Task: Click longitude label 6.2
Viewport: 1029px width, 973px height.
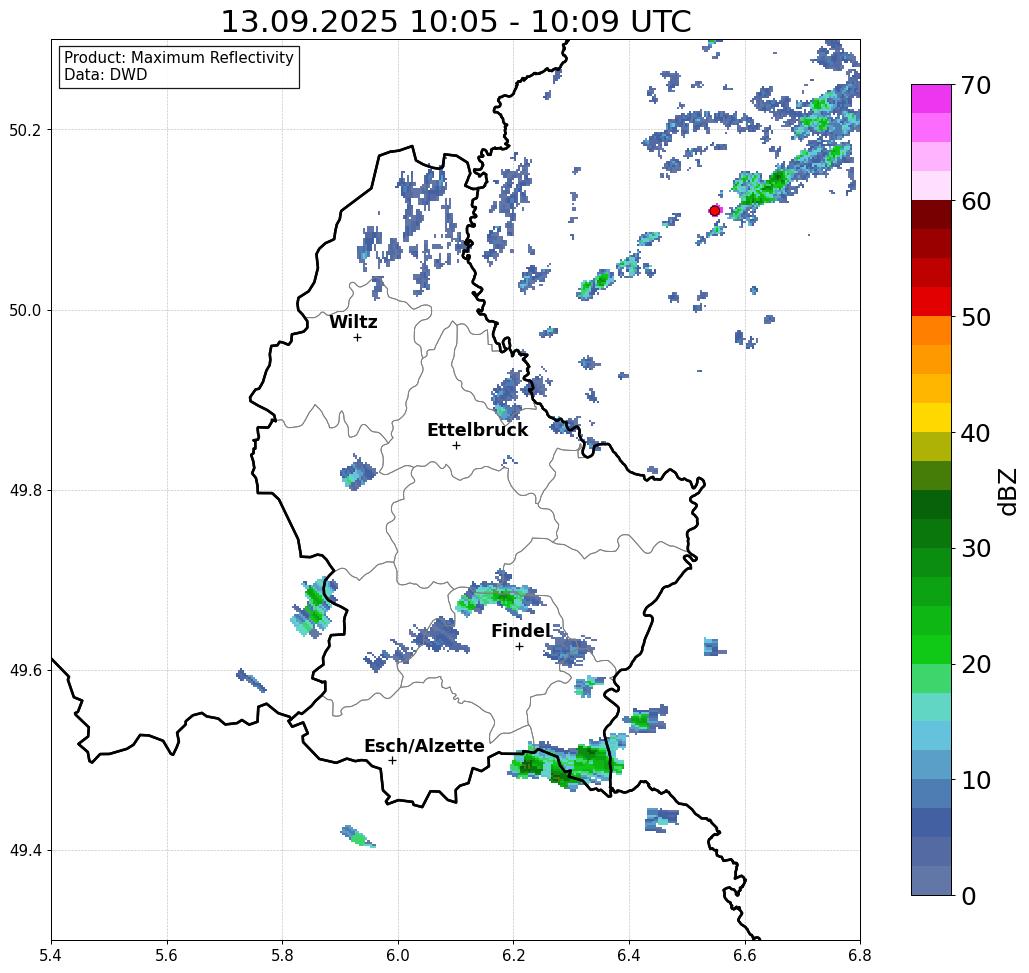Action: [x=513, y=955]
